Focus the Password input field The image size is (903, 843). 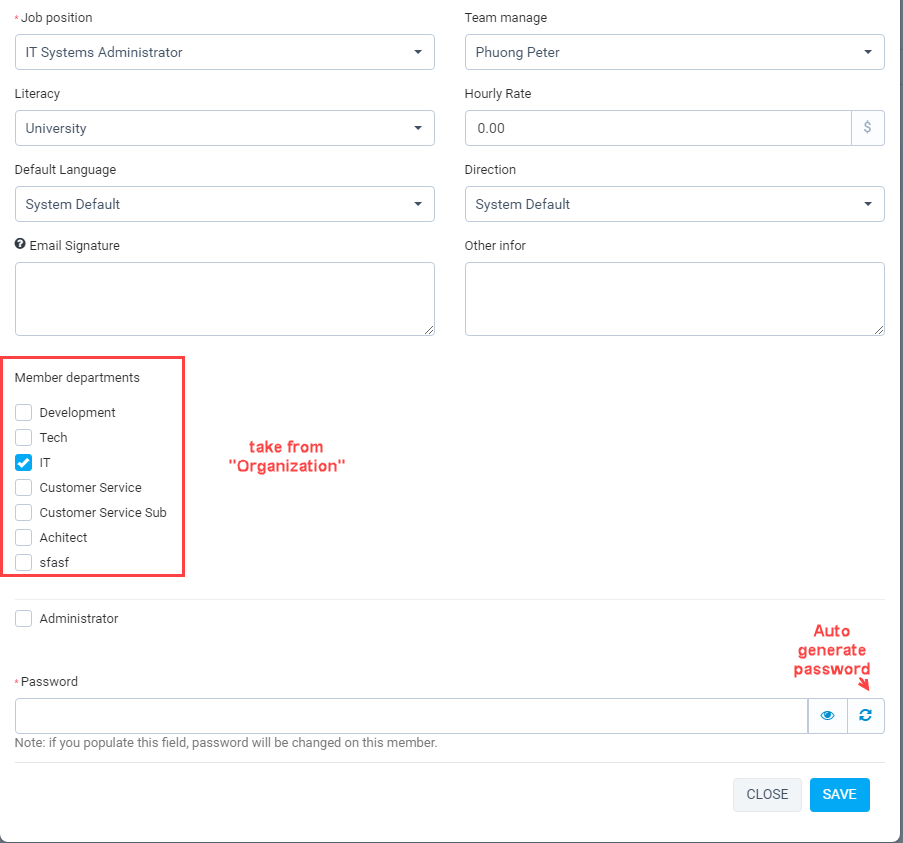[x=411, y=716]
